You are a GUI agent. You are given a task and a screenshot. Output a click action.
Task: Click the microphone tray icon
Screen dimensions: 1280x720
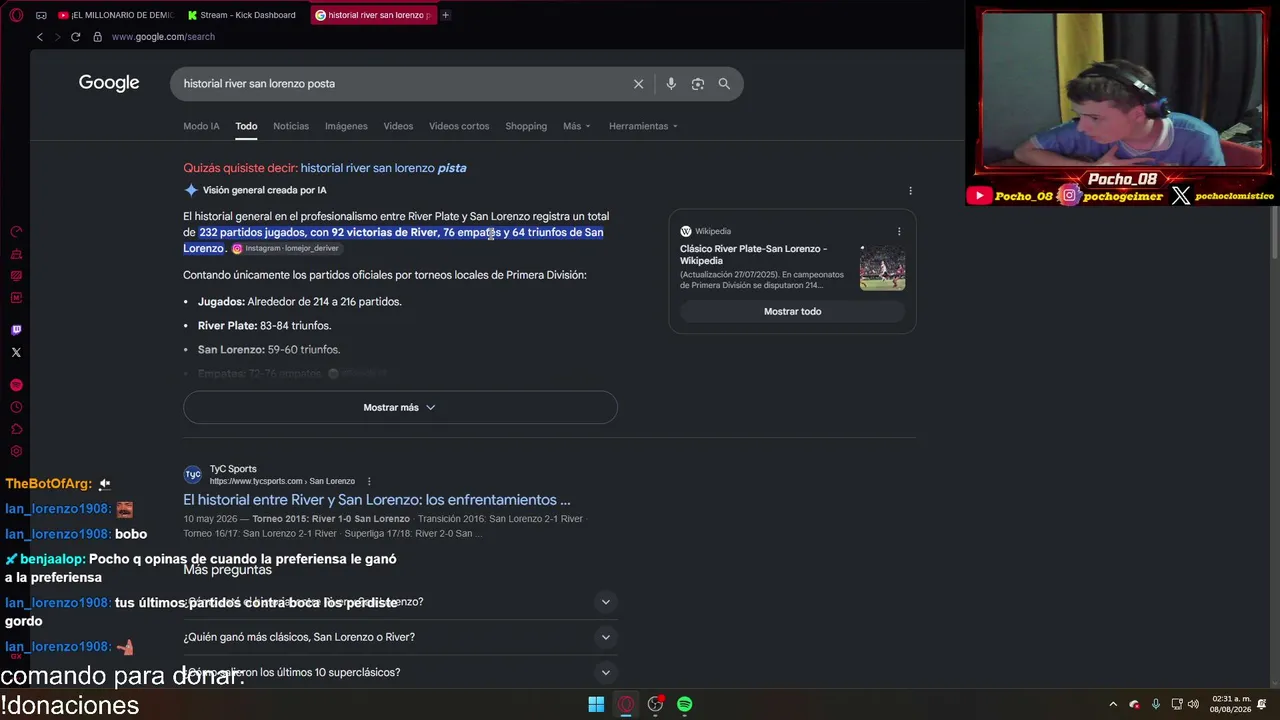1155,704
